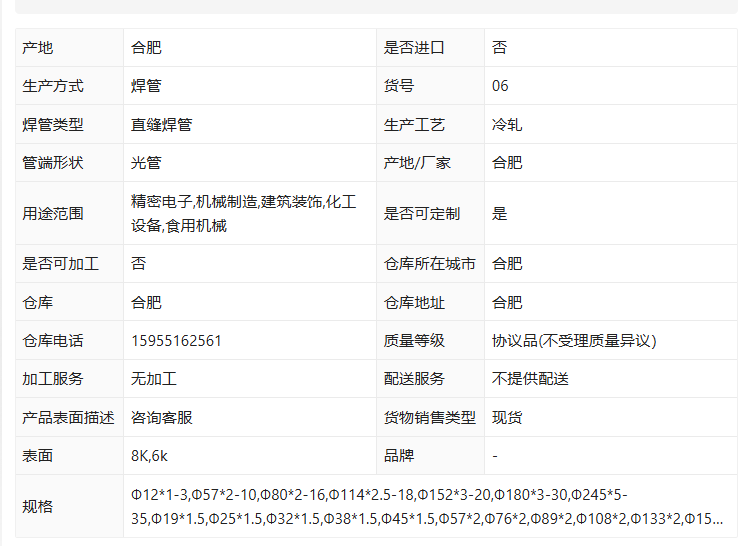The image size is (748, 546).
Task: Click the 表面 value 8K,6k
Action: [149, 456]
